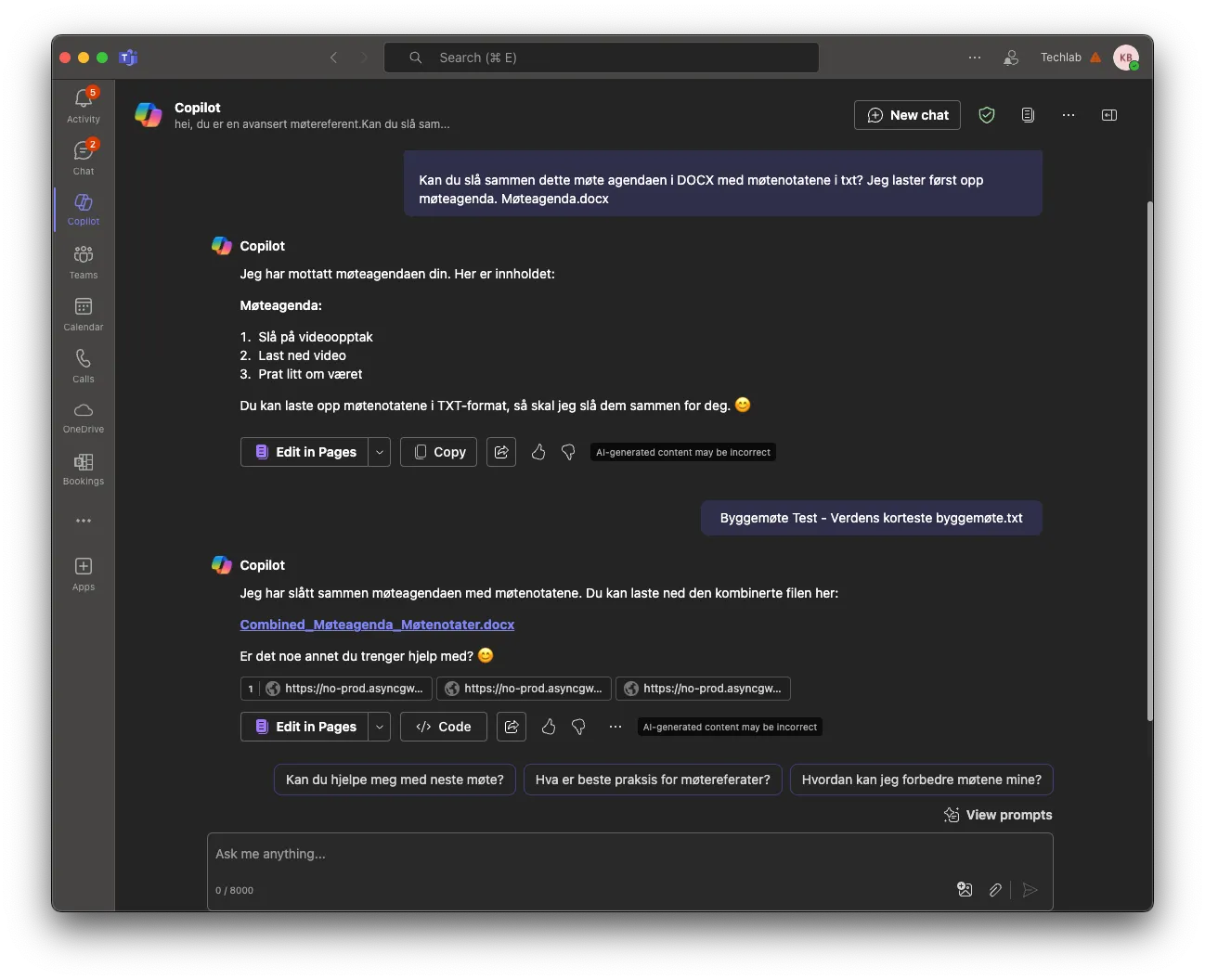Image resolution: width=1205 pixels, height=980 pixels.
Task: Click the Techlab organization name
Action: pos(1061,58)
